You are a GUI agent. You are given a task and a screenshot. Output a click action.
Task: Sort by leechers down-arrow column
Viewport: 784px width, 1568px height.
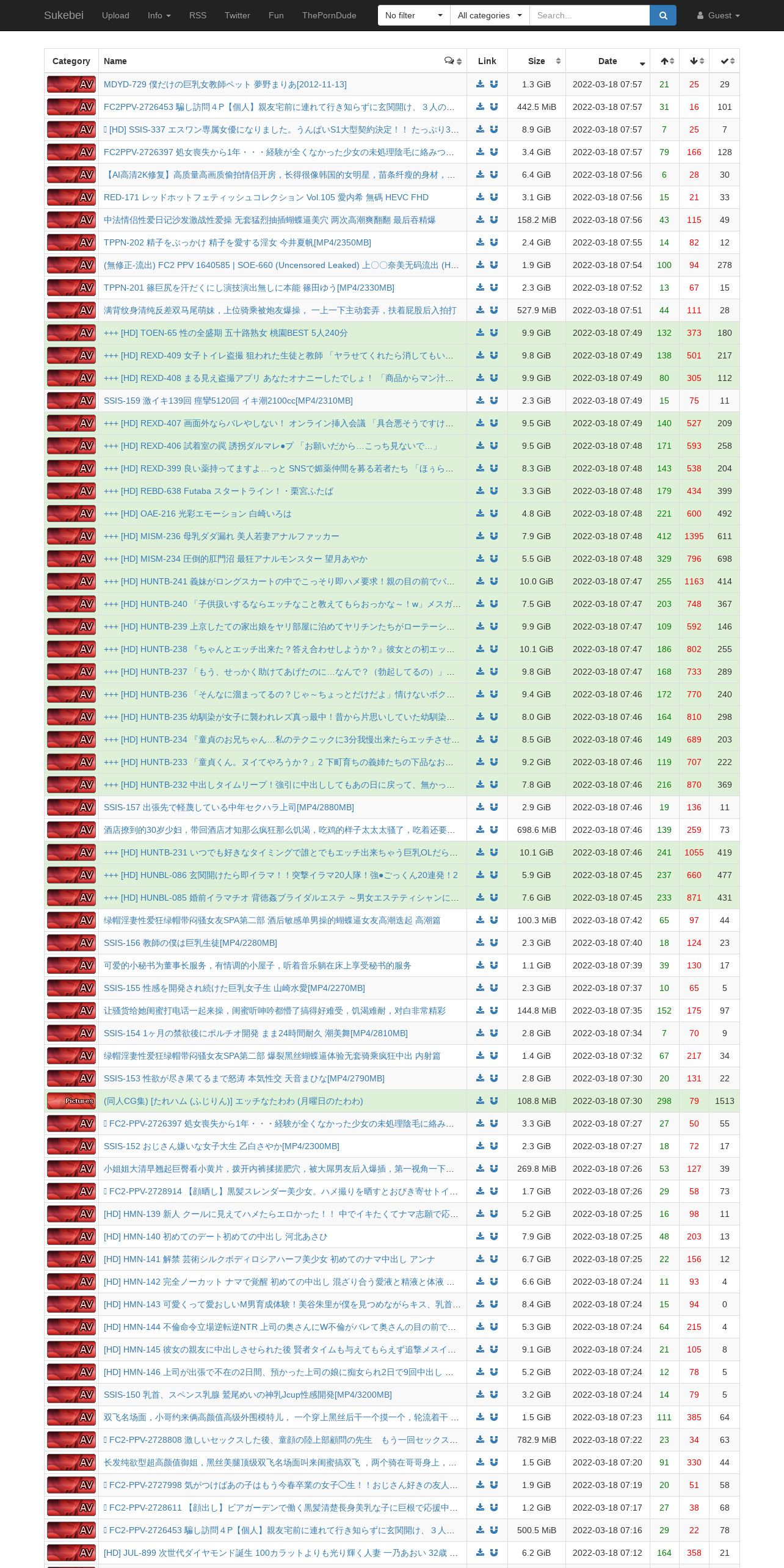(694, 61)
